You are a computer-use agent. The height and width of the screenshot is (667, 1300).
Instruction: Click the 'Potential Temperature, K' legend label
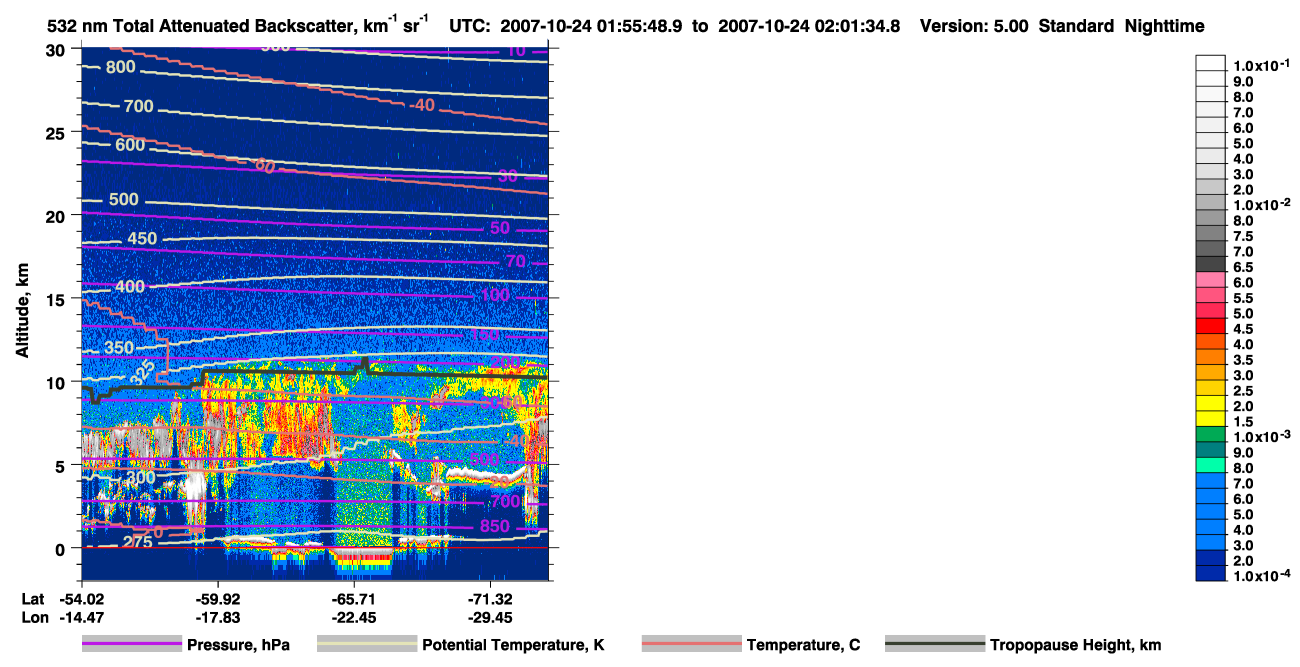513,645
